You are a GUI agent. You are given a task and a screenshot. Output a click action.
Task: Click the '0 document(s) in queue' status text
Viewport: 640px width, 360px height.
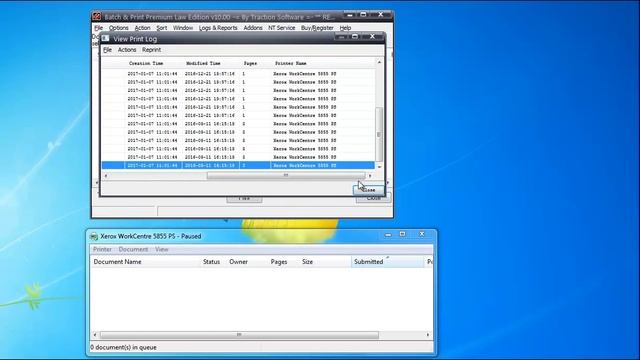tap(123, 347)
